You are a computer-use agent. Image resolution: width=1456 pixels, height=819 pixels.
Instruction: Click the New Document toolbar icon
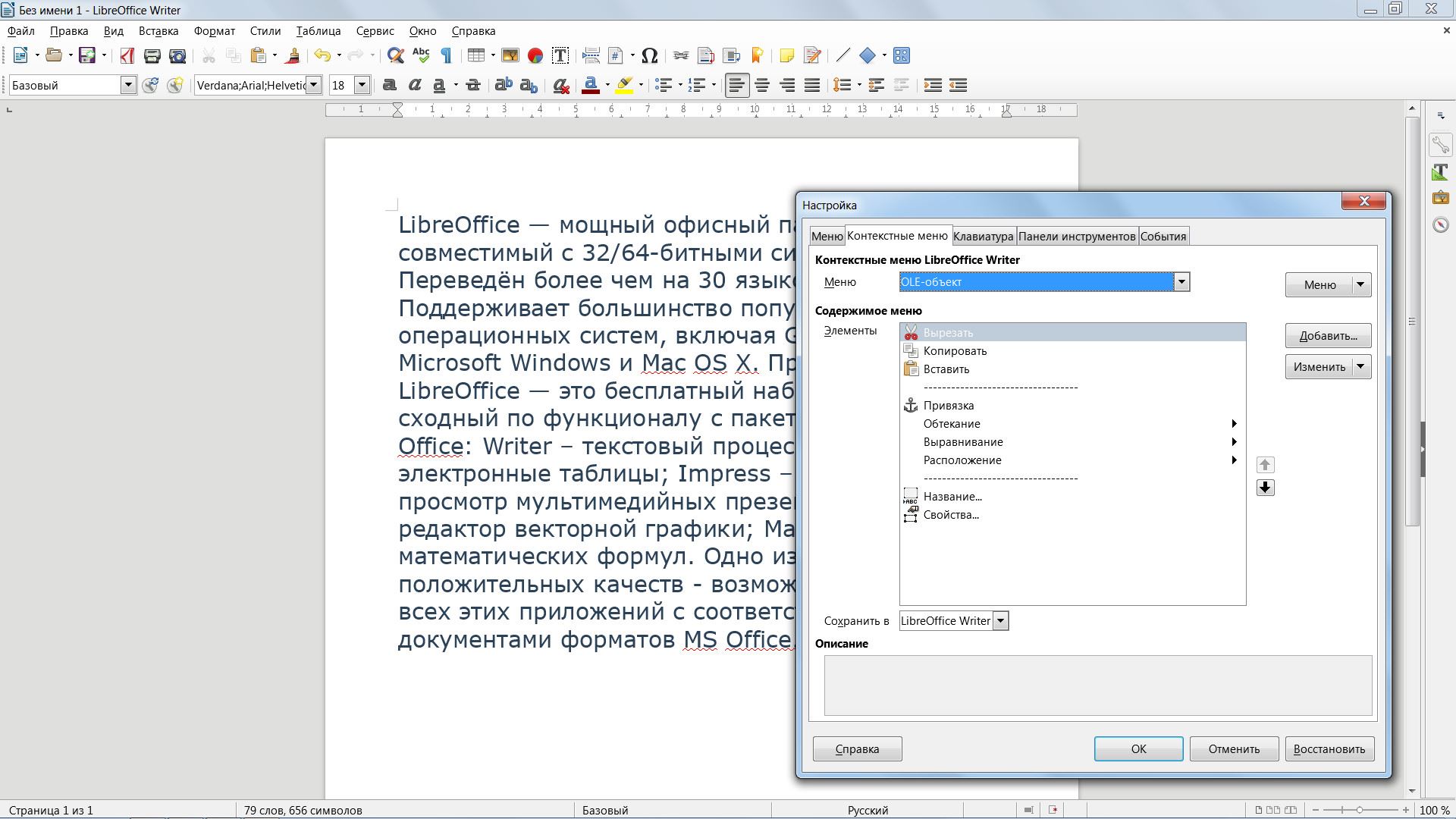(x=20, y=55)
